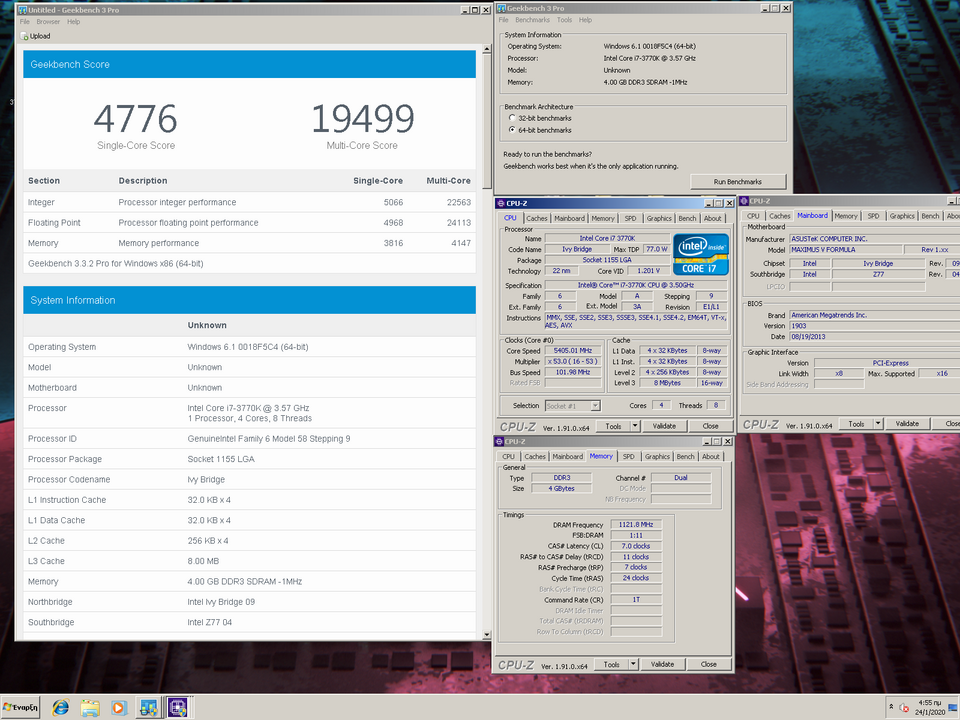Click the BIOS date 08/19/2013
Viewport: 960px width, 720px height.
coord(808,337)
